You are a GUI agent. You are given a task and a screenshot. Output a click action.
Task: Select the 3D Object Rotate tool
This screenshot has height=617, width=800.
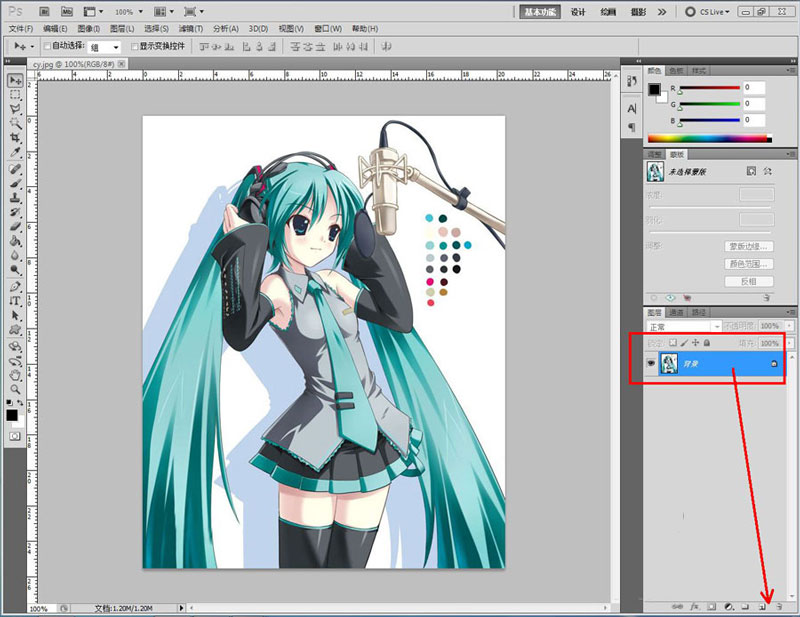point(15,347)
